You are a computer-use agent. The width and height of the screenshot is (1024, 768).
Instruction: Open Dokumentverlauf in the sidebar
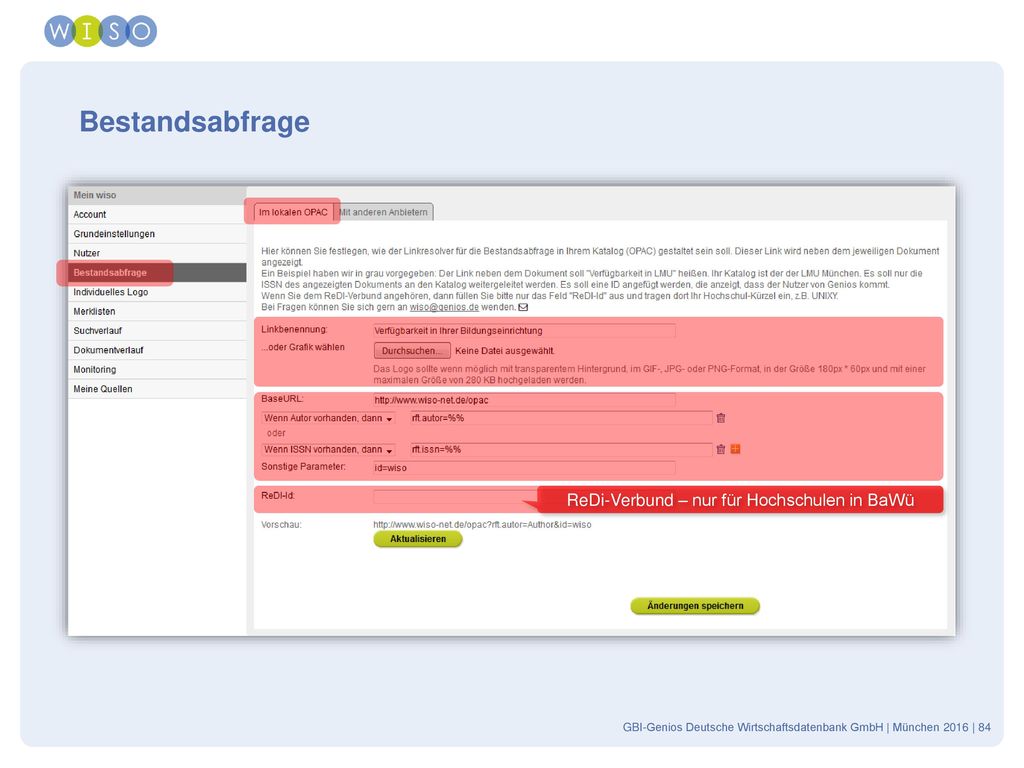[157, 350]
